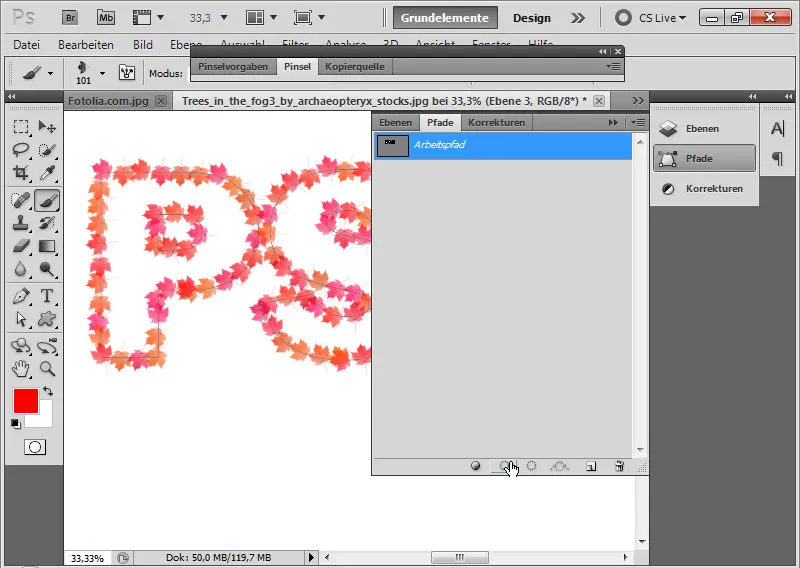Select the Path Selection tool

pos(21,319)
